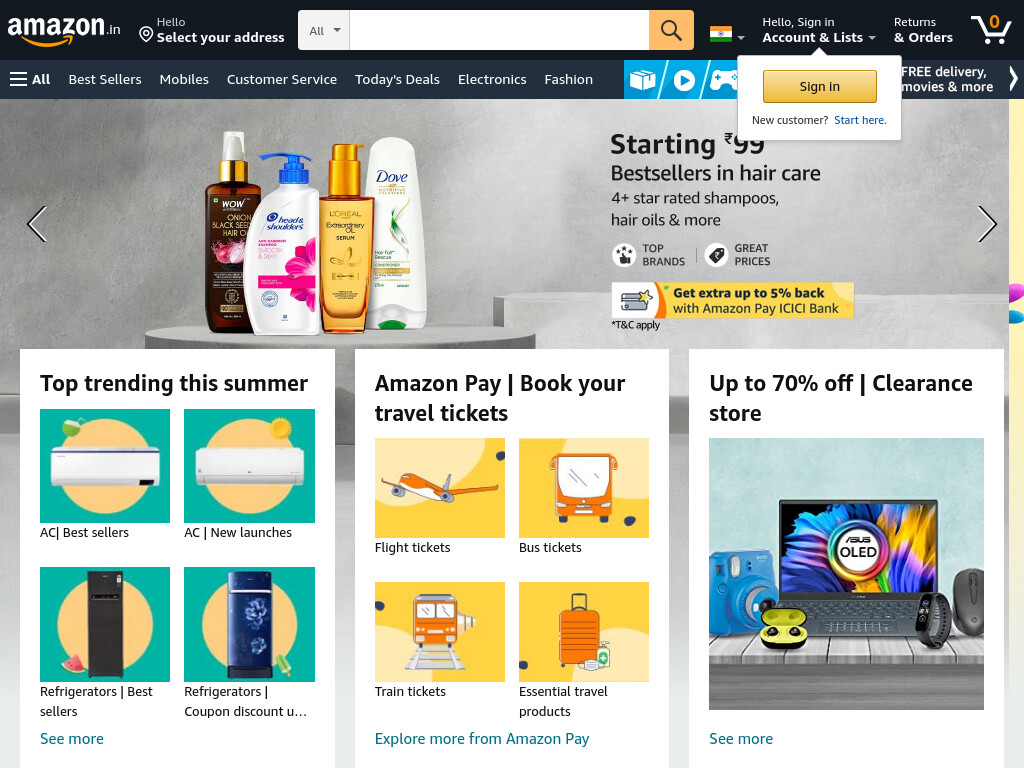Click the game controller icon in banner
The width and height of the screenshot is (1024, 768).
[x=724, y=80]
